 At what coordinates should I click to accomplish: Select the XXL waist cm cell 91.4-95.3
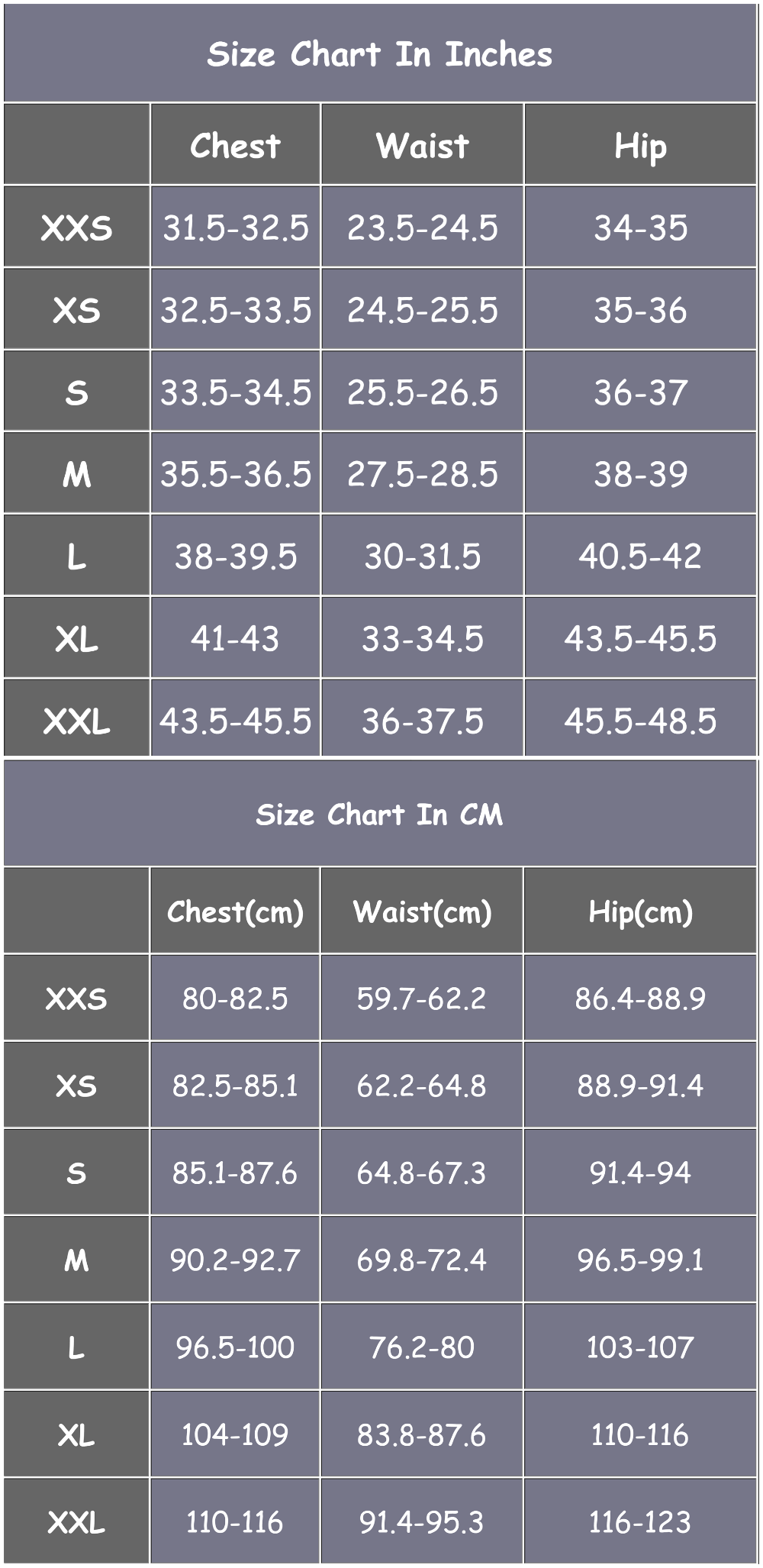(422, 1522)
